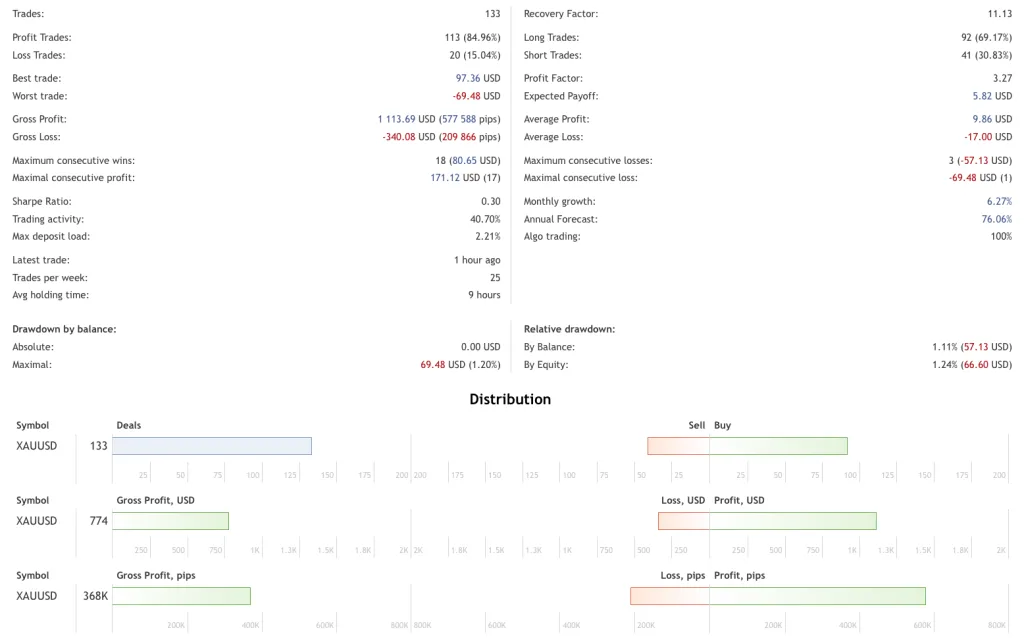Click the Average Loss value -17.00 USD
Screen dimensions: 1024x638
click(986, 137)
